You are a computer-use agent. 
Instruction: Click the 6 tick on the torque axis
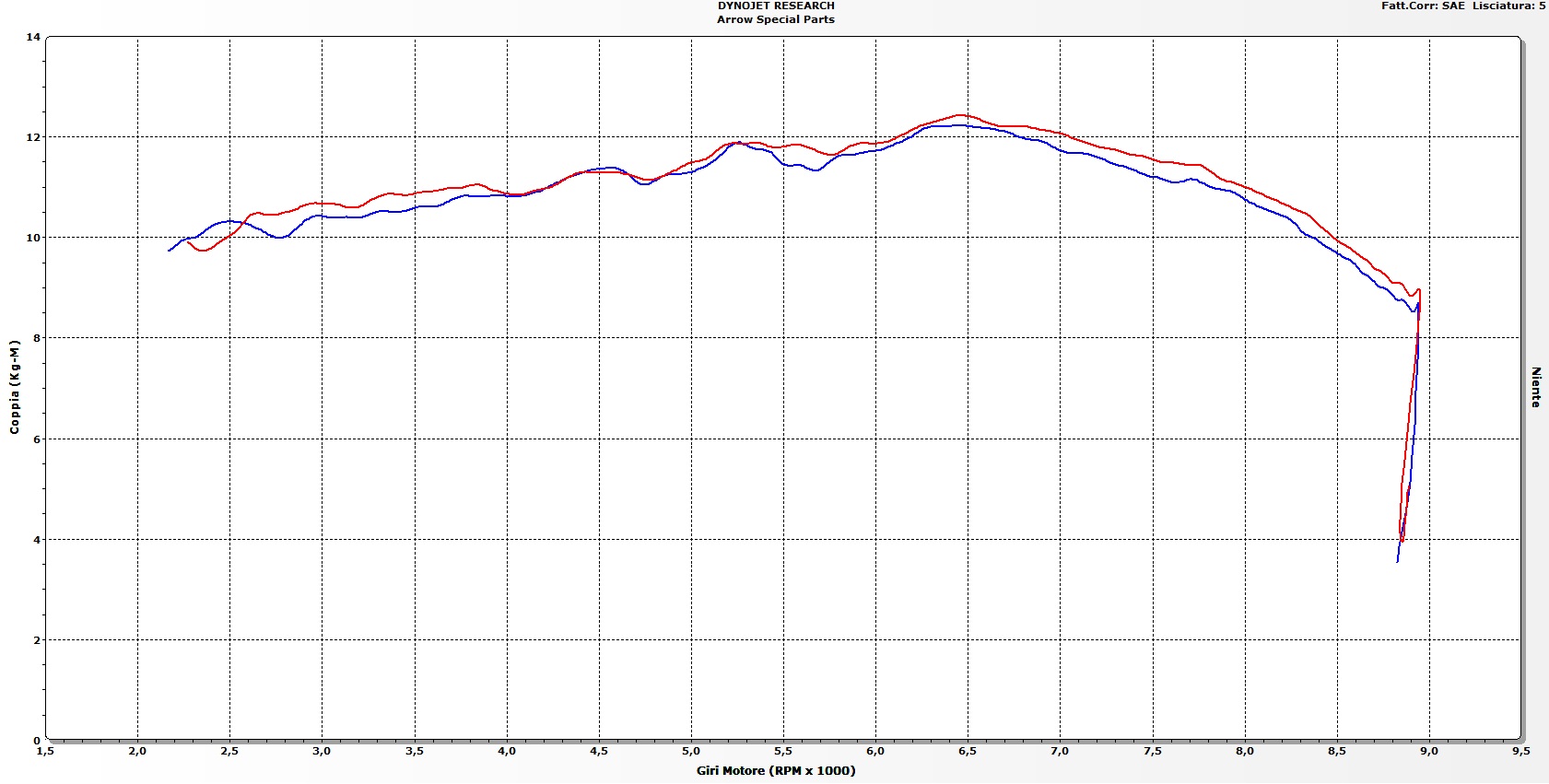pos(37,439)
